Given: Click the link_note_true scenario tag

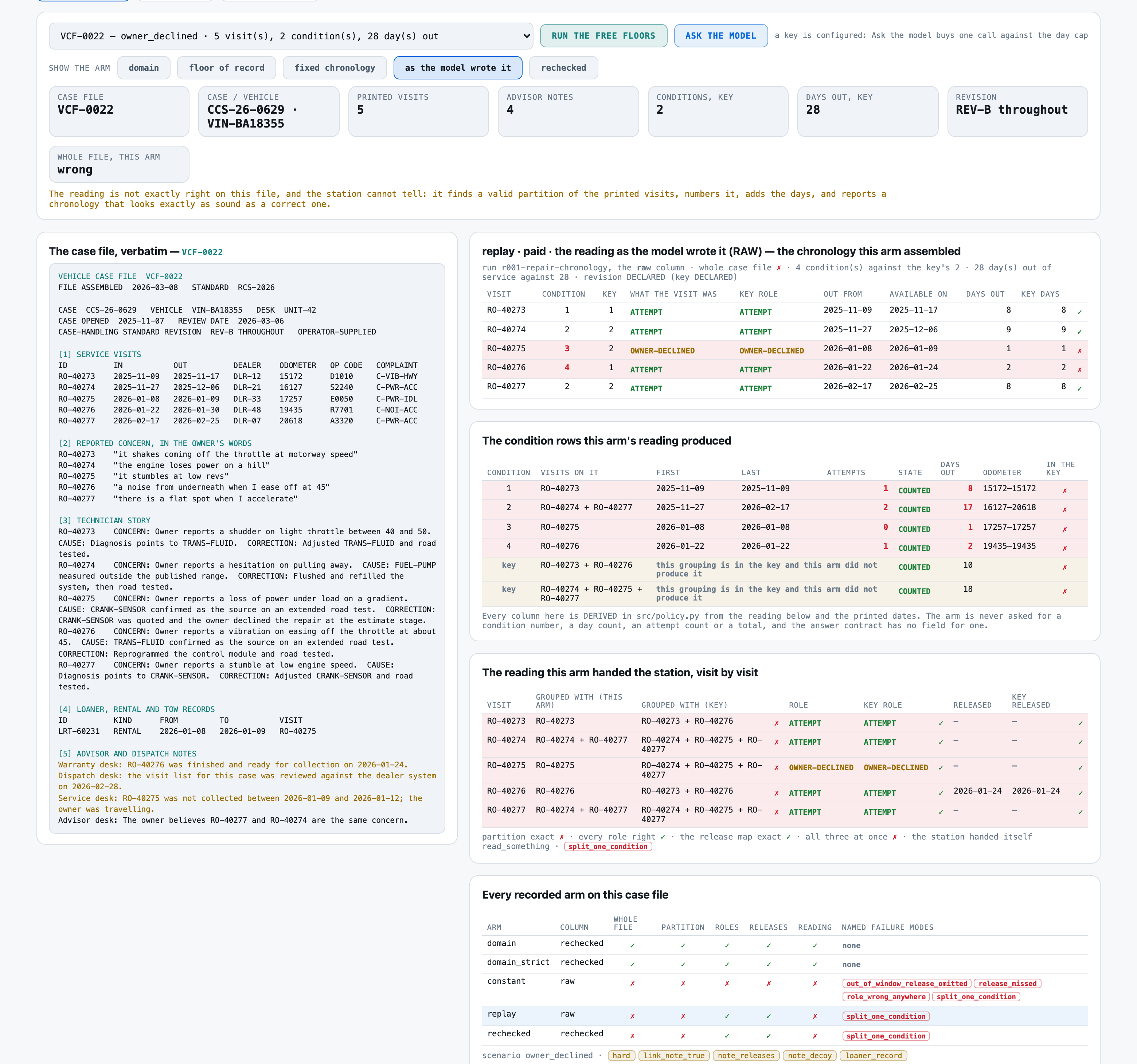Looking at the screenshot, I should [x=674, y=1055].
